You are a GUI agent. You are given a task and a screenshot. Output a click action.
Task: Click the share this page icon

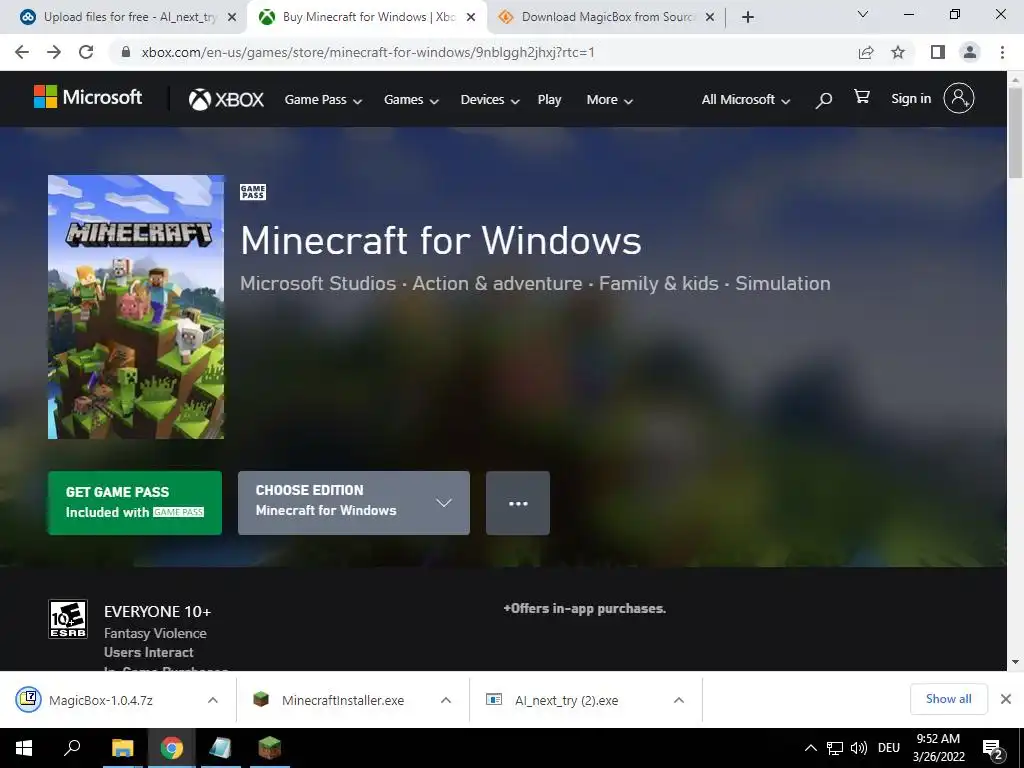tap(866, 52)
